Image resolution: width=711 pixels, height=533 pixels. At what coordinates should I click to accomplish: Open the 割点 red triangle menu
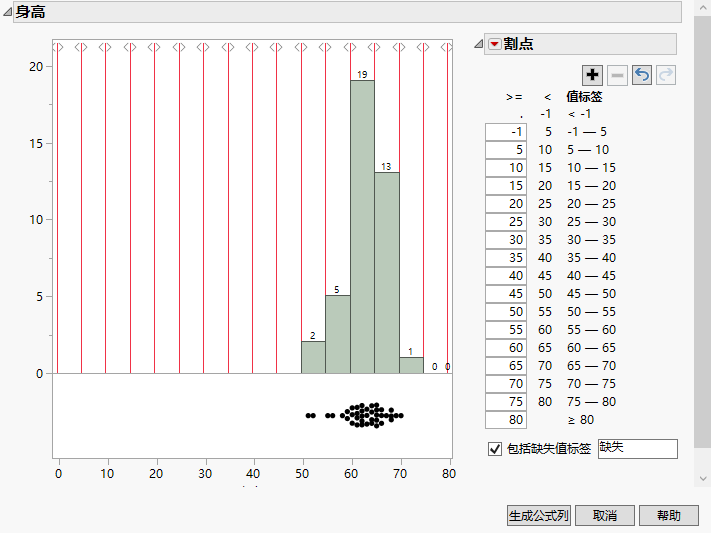[x=494, y=44]
